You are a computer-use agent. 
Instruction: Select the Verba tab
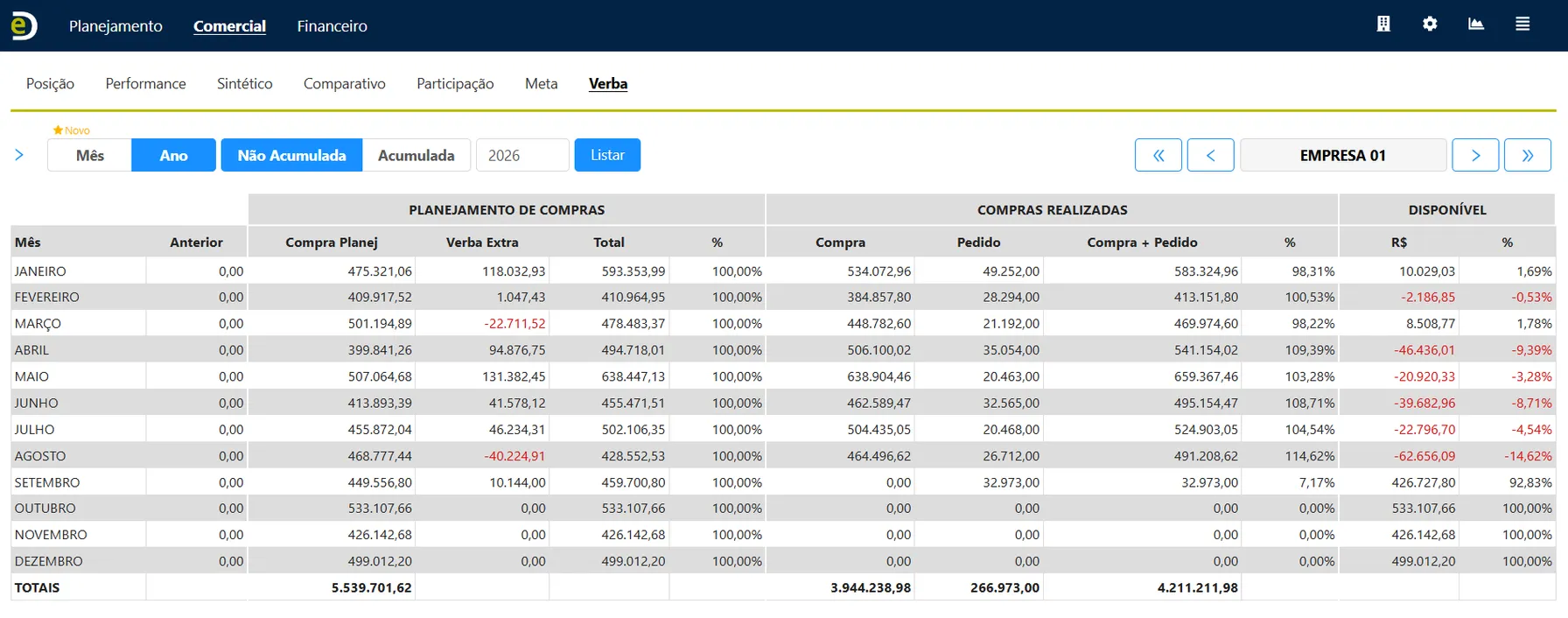point(608,83)
